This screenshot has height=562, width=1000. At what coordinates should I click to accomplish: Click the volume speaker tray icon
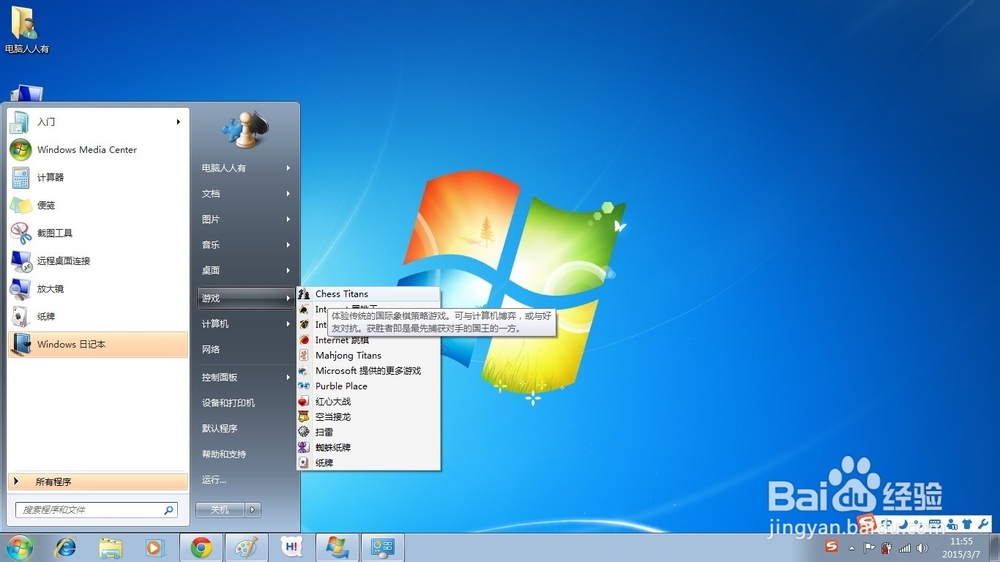point(922,547)
